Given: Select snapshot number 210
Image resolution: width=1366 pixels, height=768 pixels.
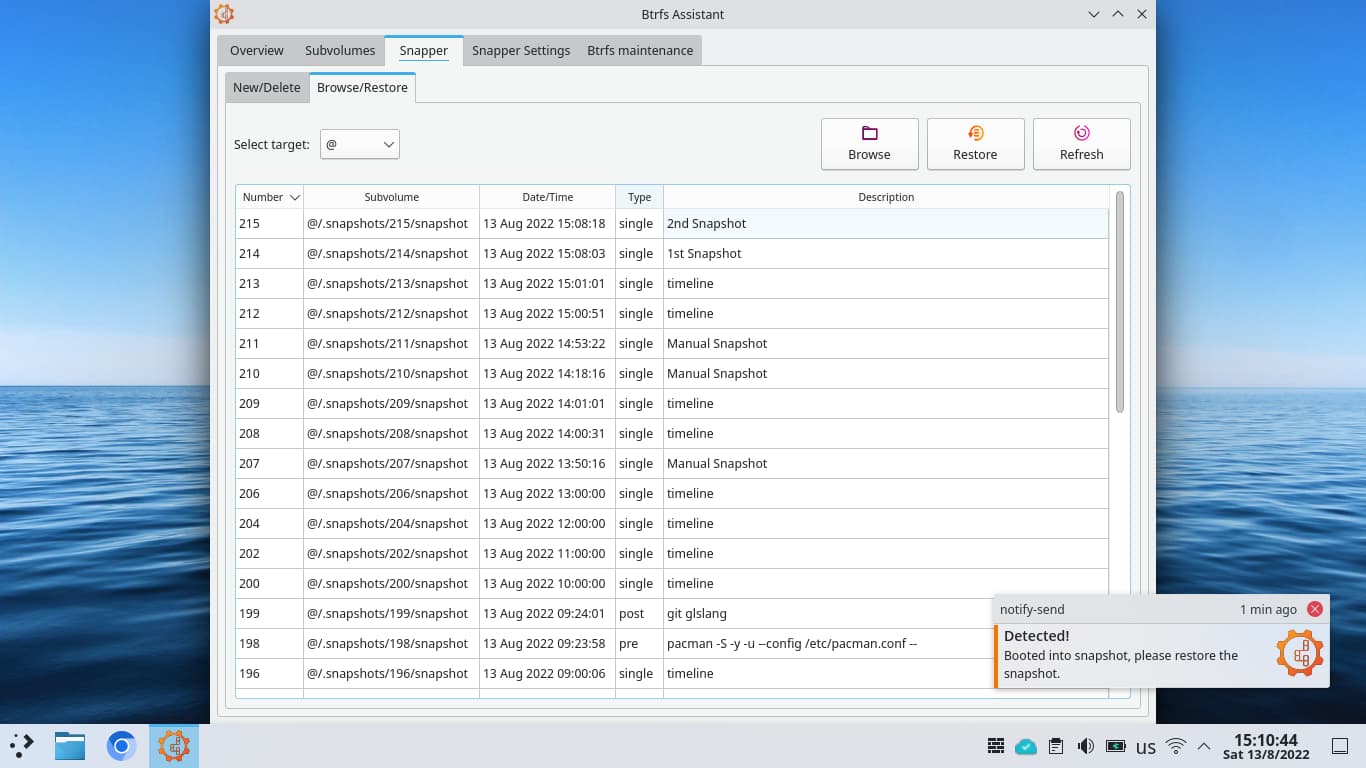Looking at the screenshot, I should point(270,373).
